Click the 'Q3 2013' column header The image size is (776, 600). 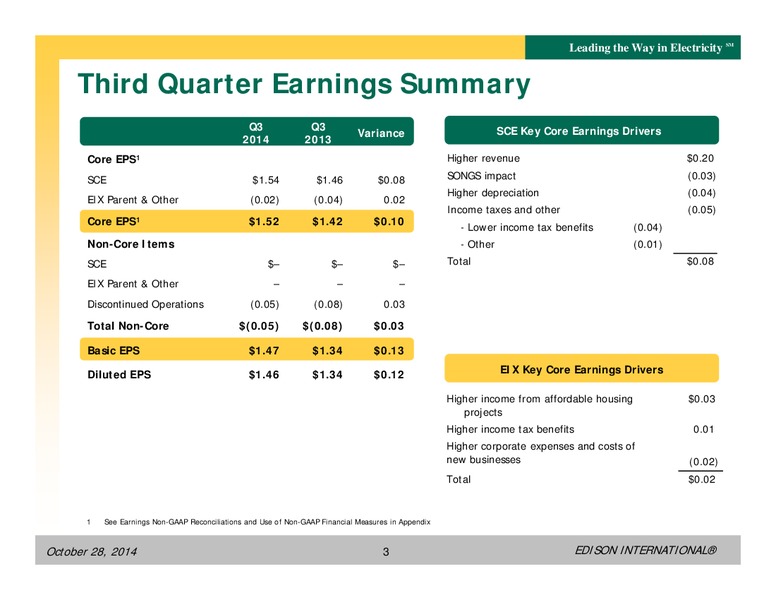tap(318, 133)
